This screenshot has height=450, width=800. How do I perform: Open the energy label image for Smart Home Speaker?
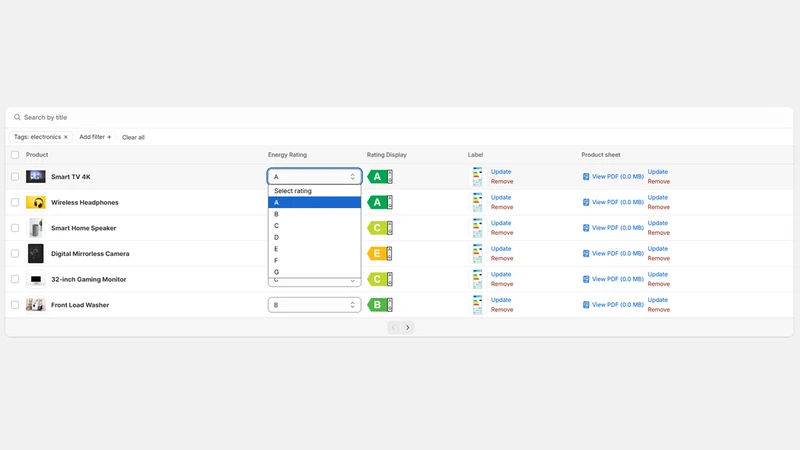tap(477, 228)
